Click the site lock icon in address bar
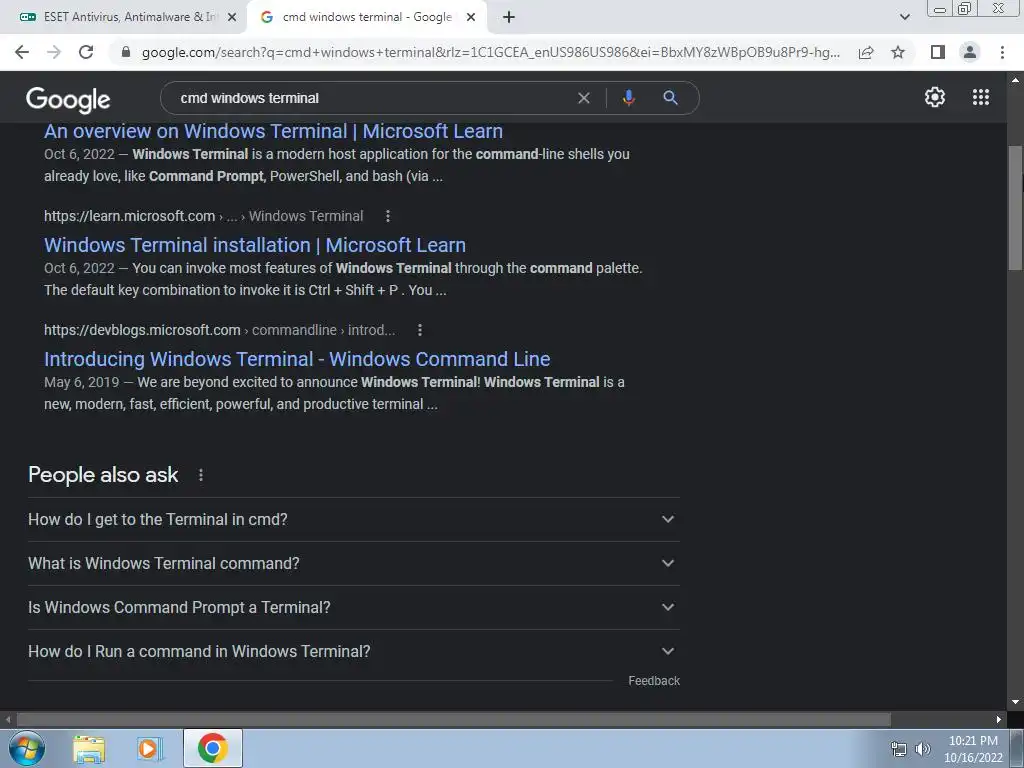This screenshot has height=768, width=1024. click(x=126, y=52)
